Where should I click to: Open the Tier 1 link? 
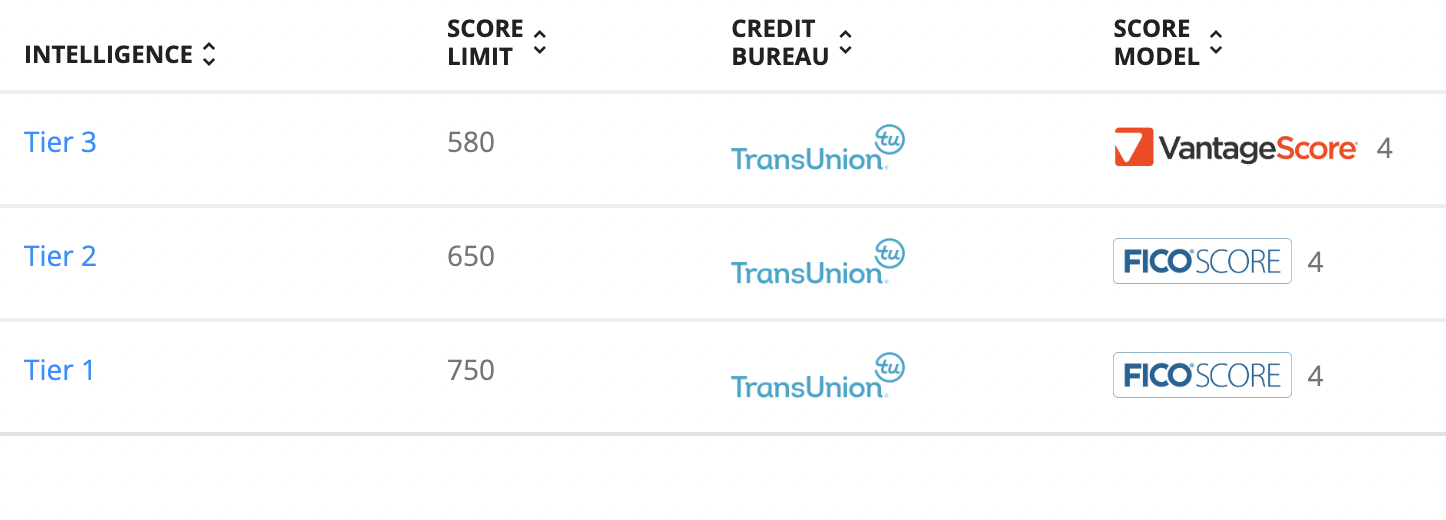59,370
